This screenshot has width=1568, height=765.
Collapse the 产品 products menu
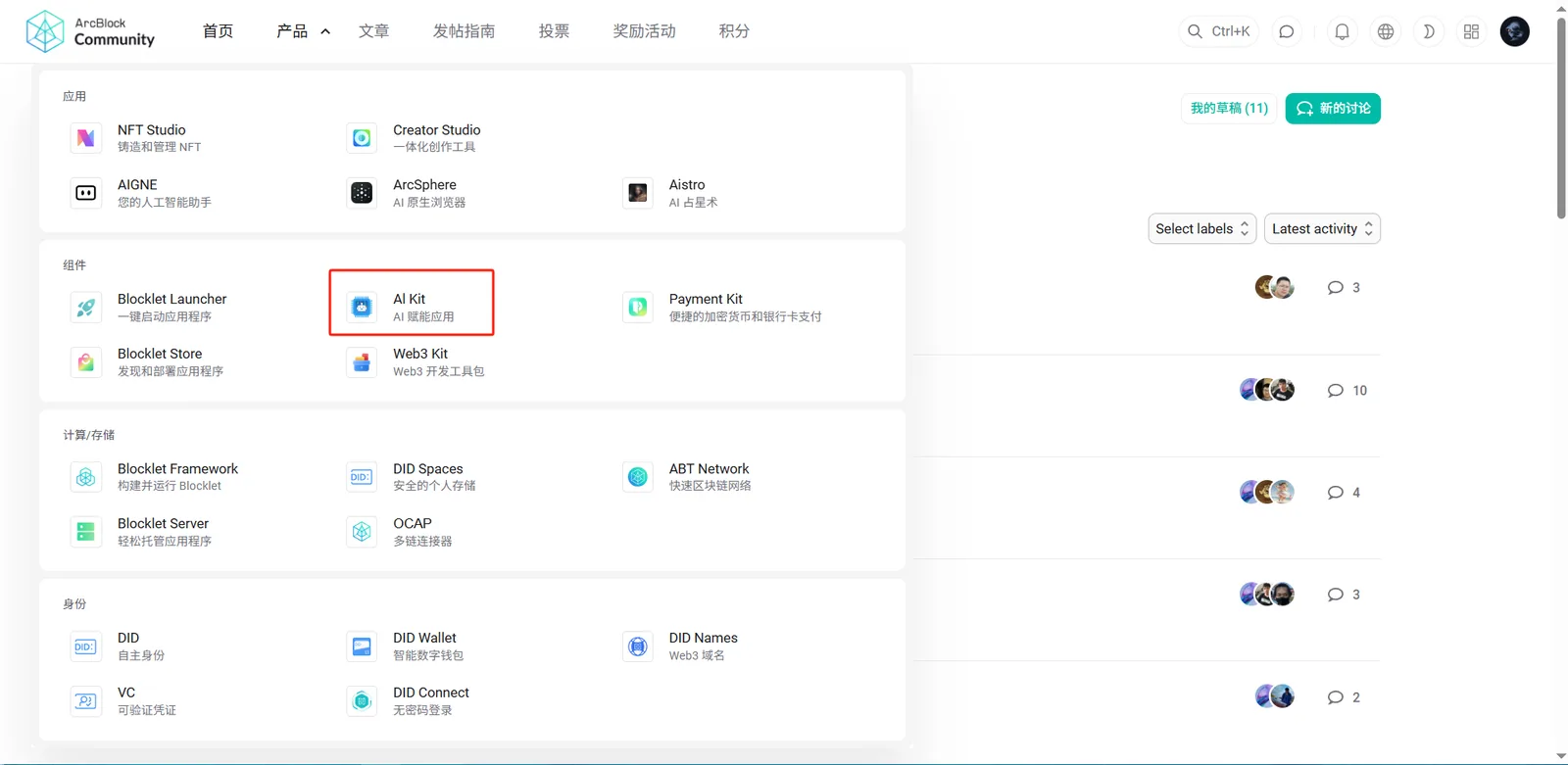[304, 31]
